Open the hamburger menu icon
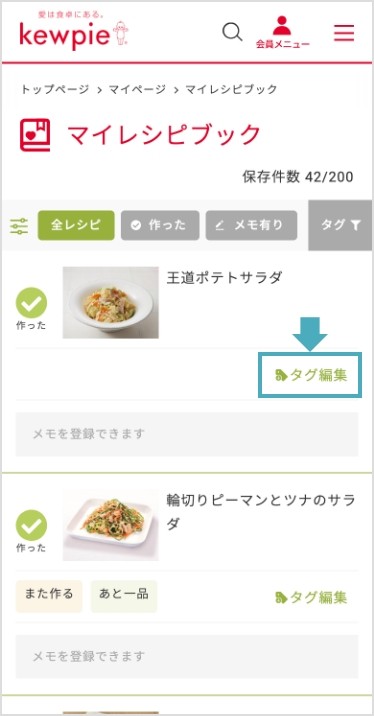The height and width of the screenshot is (716, 374). [344, 33]
